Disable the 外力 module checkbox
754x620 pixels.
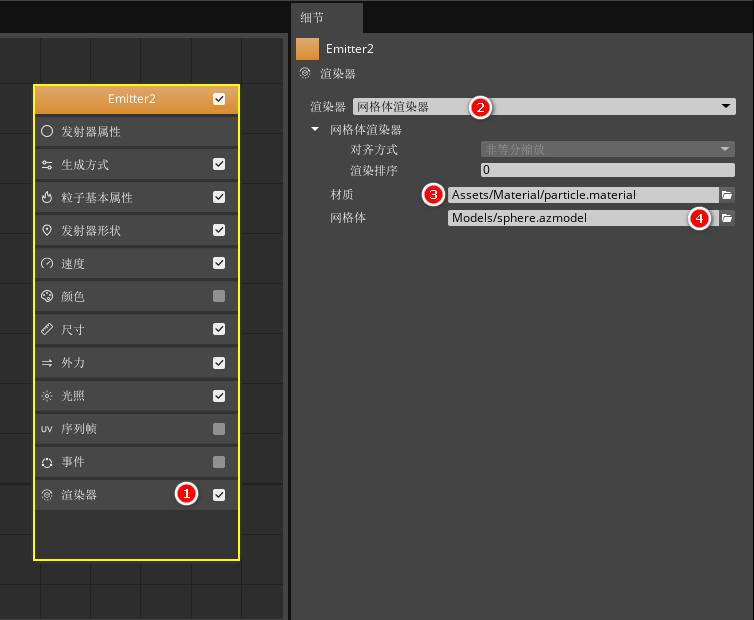tap(219, 363)
